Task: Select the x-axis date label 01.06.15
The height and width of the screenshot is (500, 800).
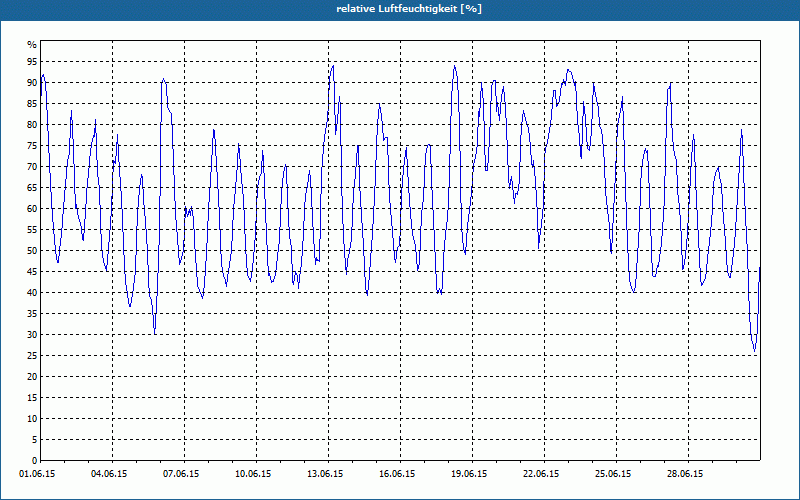Action: coord(37,474)
